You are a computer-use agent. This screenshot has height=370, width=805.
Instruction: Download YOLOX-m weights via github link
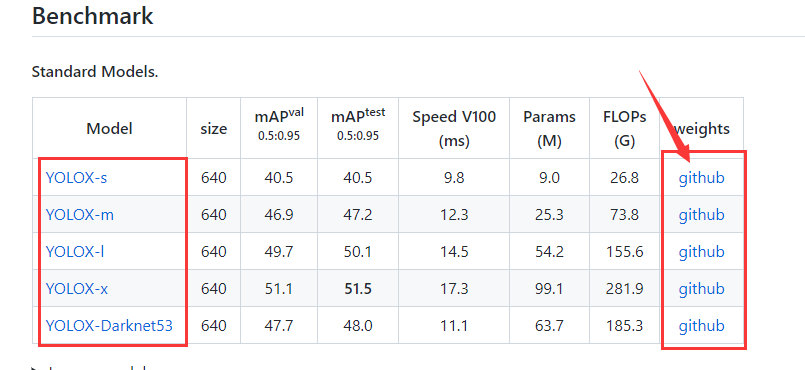click(x=701, y=215)
